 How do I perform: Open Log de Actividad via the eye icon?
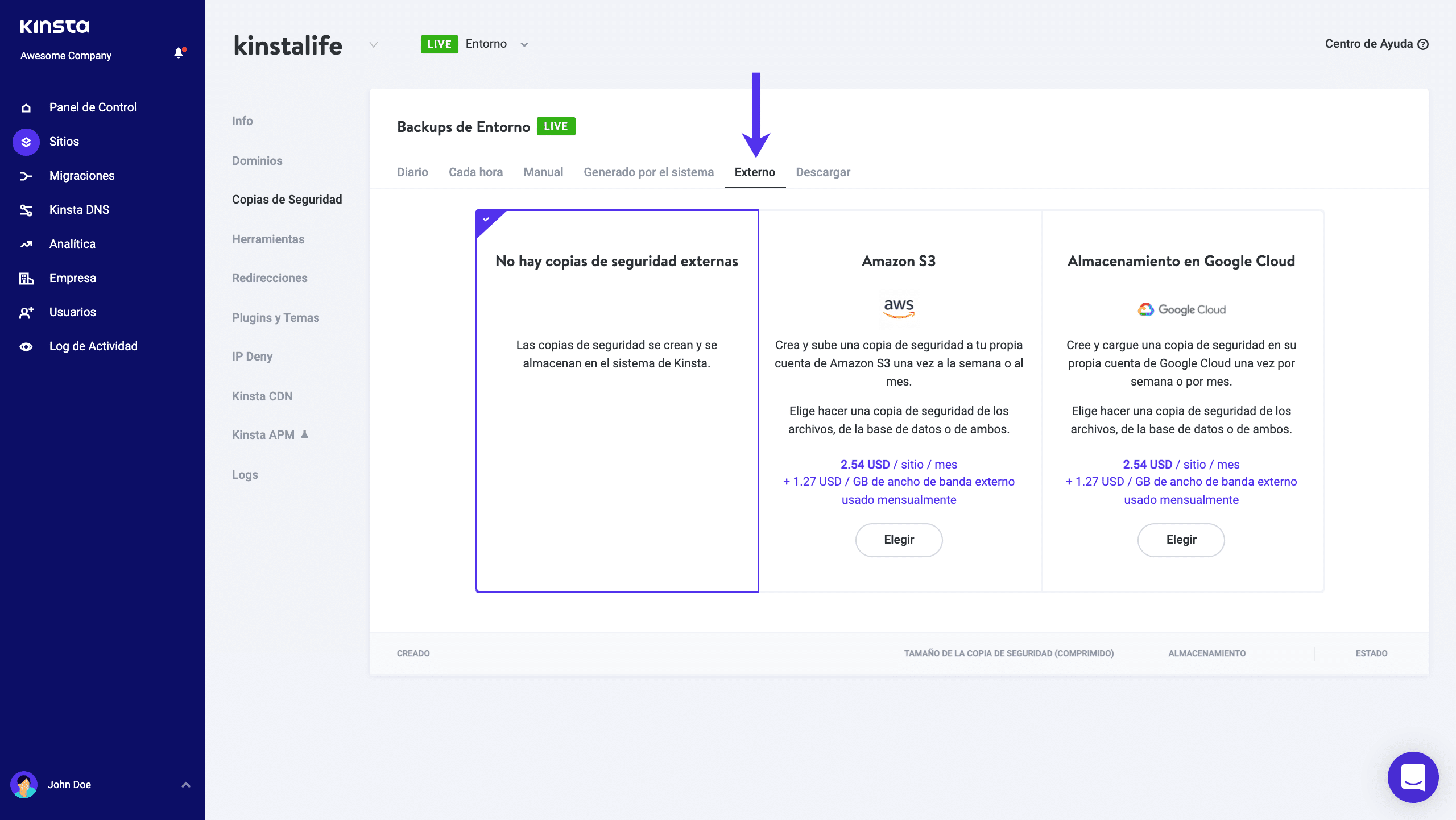click(26, 347)
